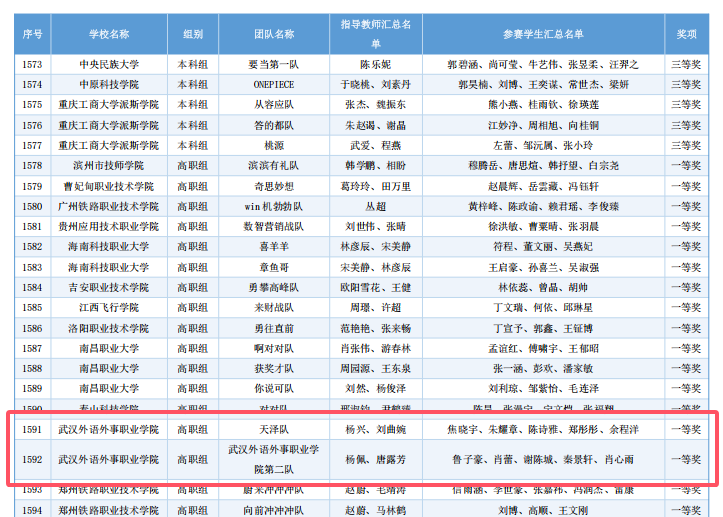
Task: Click the 武汉外语外事职业学院第二队 team cell
Action: click(x=274, y=459)
